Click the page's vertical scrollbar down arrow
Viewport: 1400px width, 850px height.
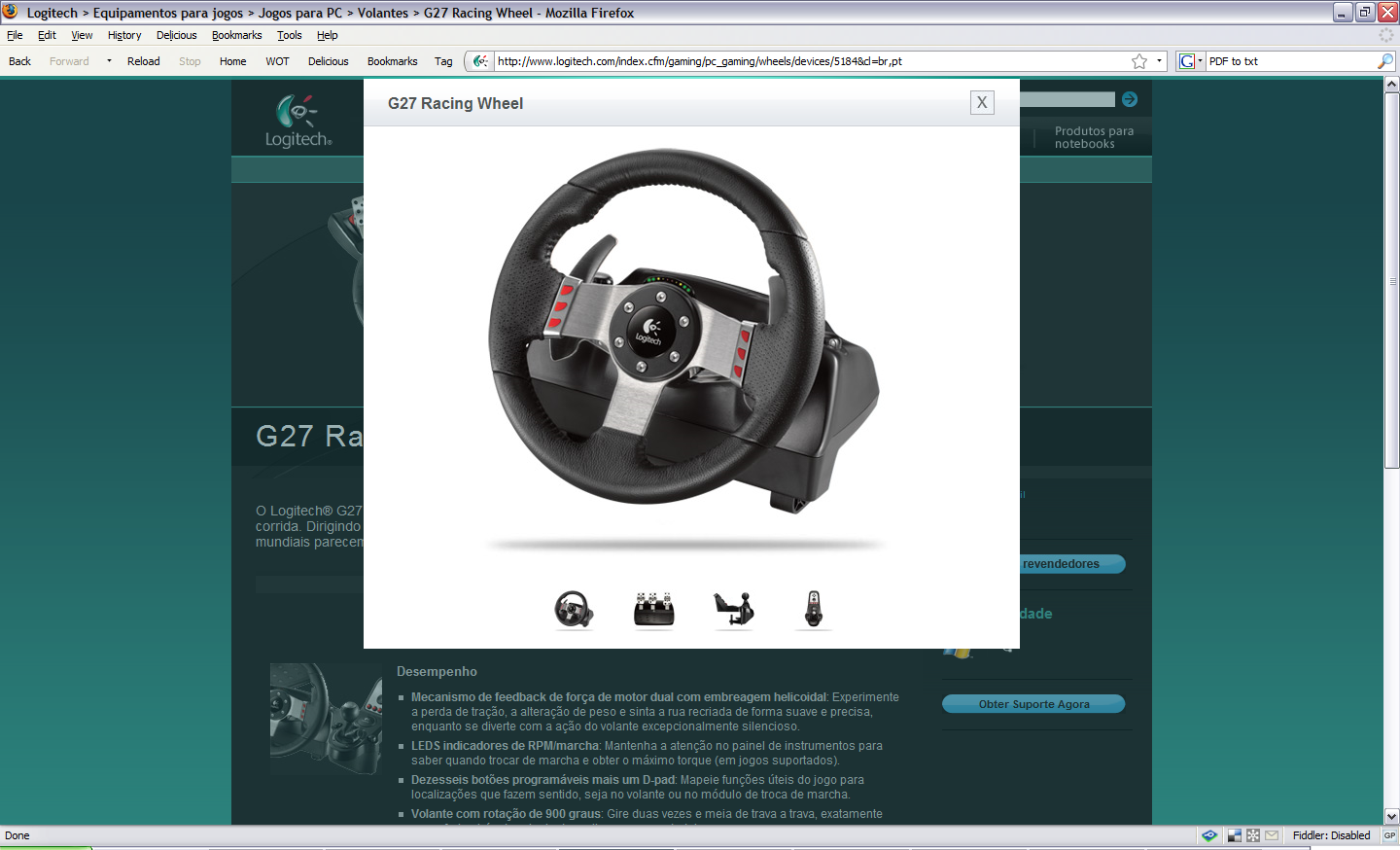click(x=1391, y=816)
